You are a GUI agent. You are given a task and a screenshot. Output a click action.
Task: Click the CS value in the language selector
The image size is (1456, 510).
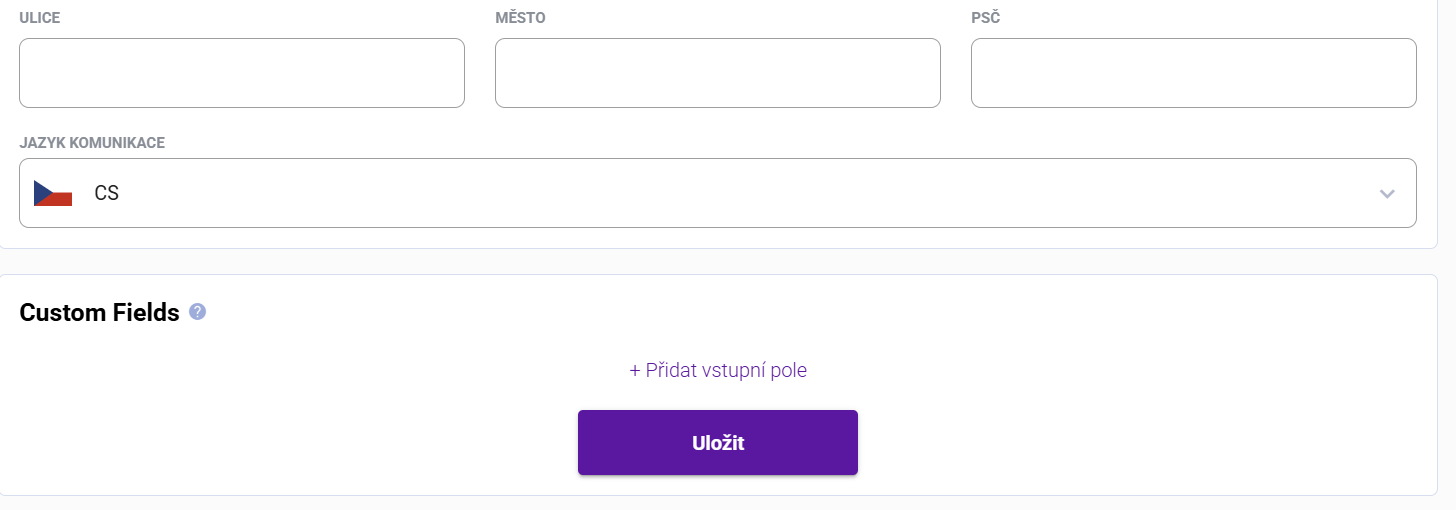[x=107, y=193]
